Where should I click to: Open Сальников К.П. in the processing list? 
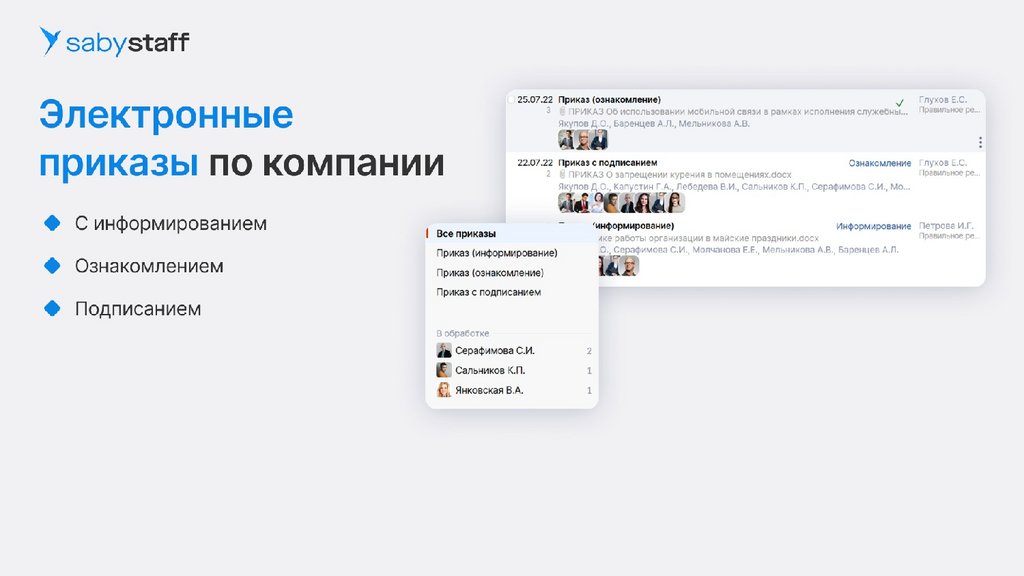coord(490,370)
